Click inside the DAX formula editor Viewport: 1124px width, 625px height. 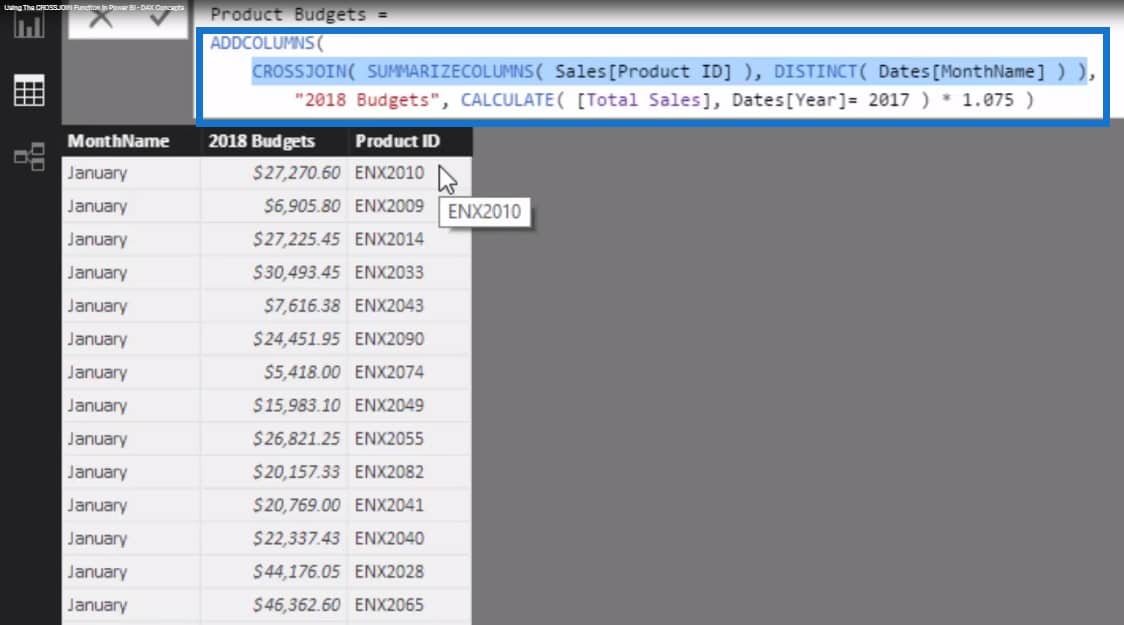tap(652, 75)
